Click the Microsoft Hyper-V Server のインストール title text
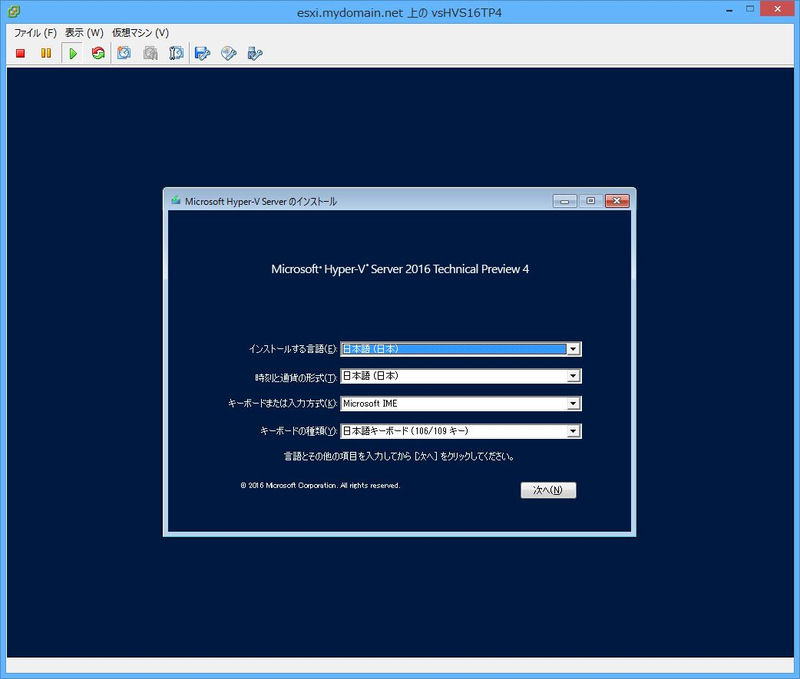This screenshot has height=679, width=800. click(x=261, y=202)
